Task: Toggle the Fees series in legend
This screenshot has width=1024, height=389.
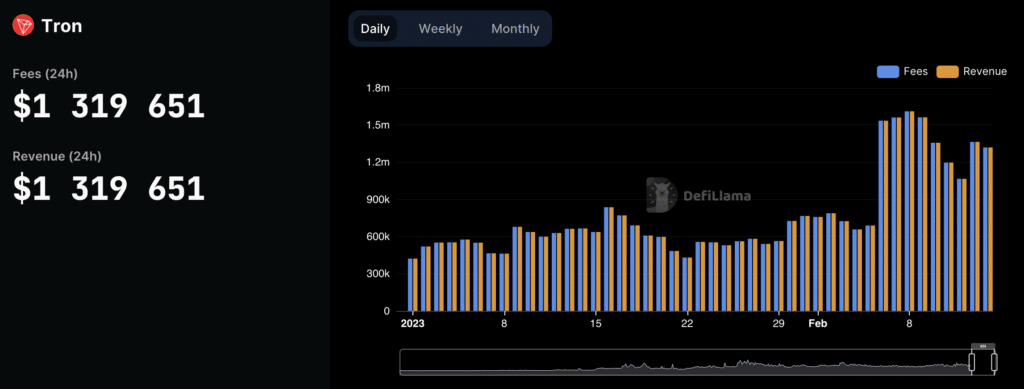Action: tap(902, 71)
